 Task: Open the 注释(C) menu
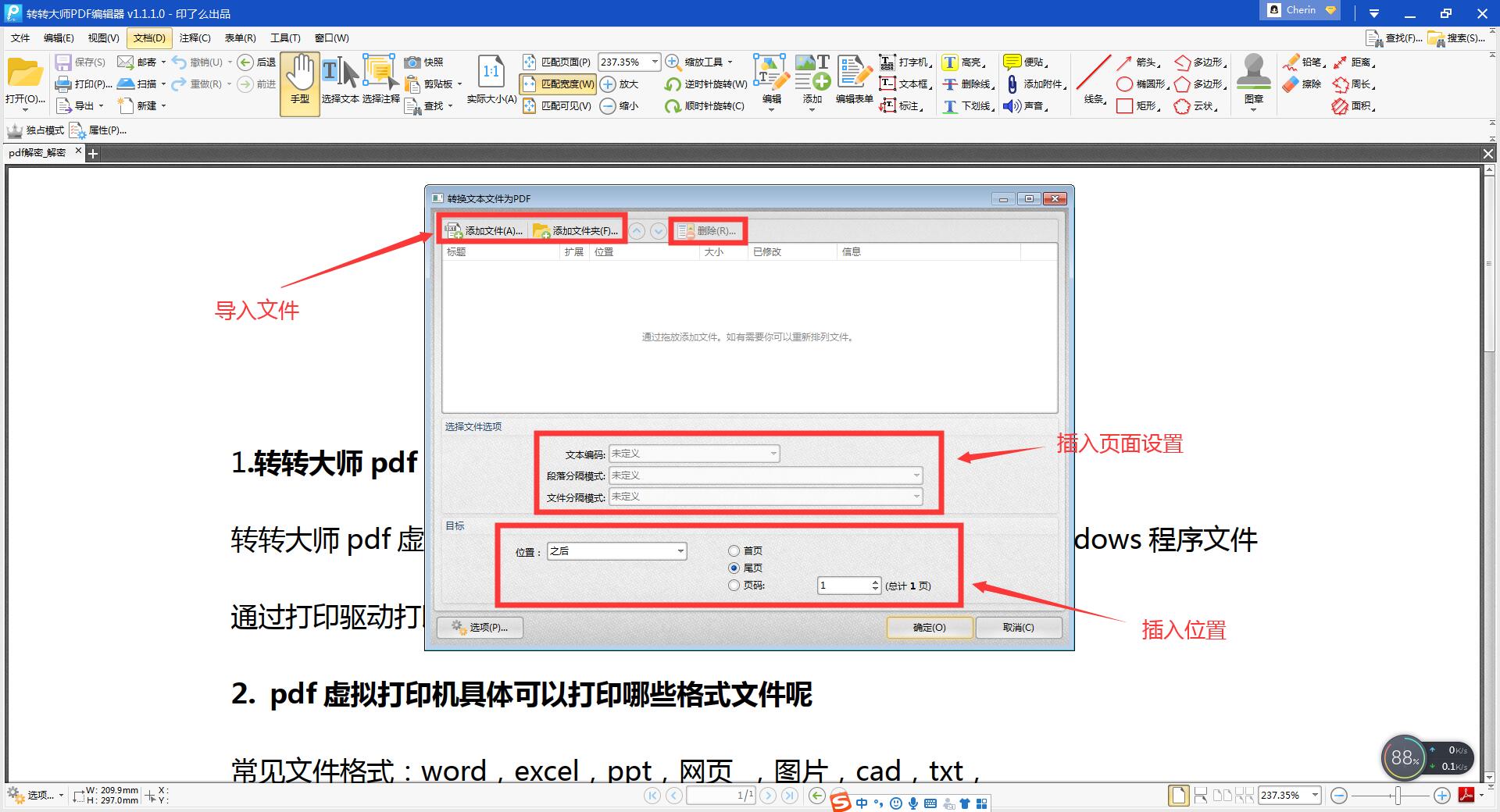(195, 37)
